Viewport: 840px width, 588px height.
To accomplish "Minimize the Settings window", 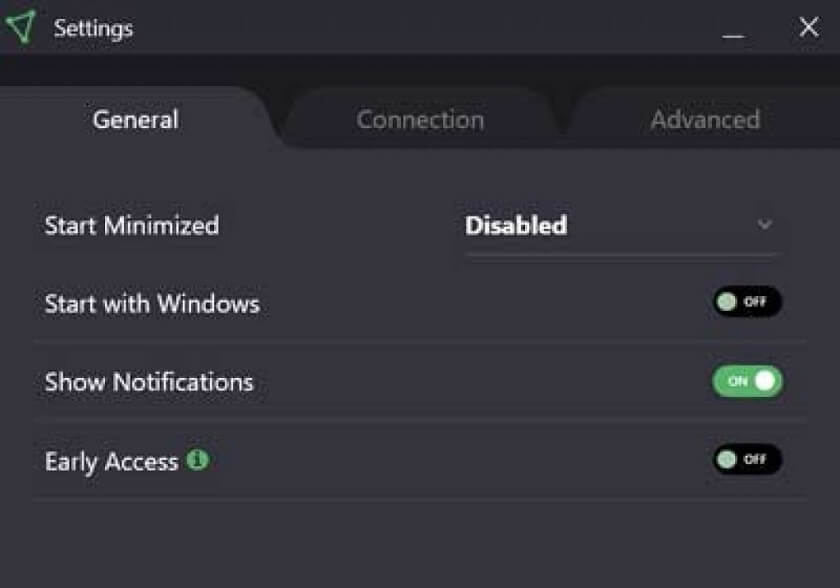I will 733,35.
